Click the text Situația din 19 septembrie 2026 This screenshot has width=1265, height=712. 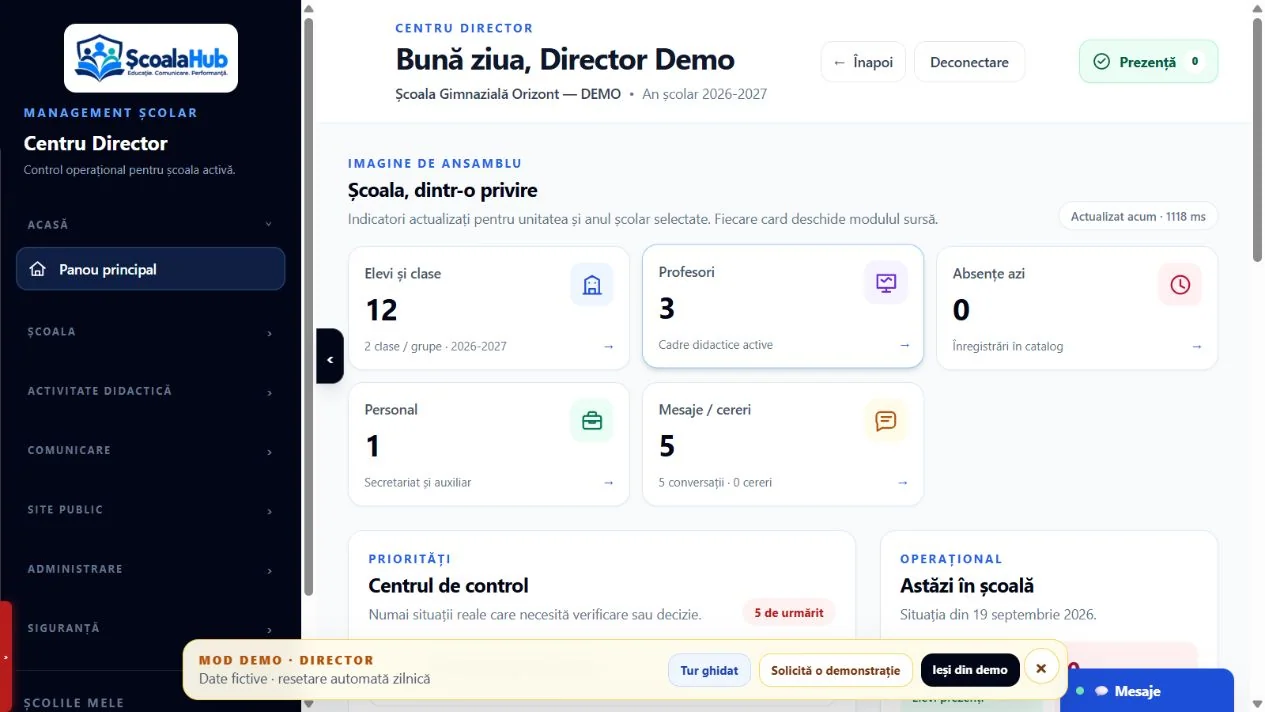tap(998, 614)
